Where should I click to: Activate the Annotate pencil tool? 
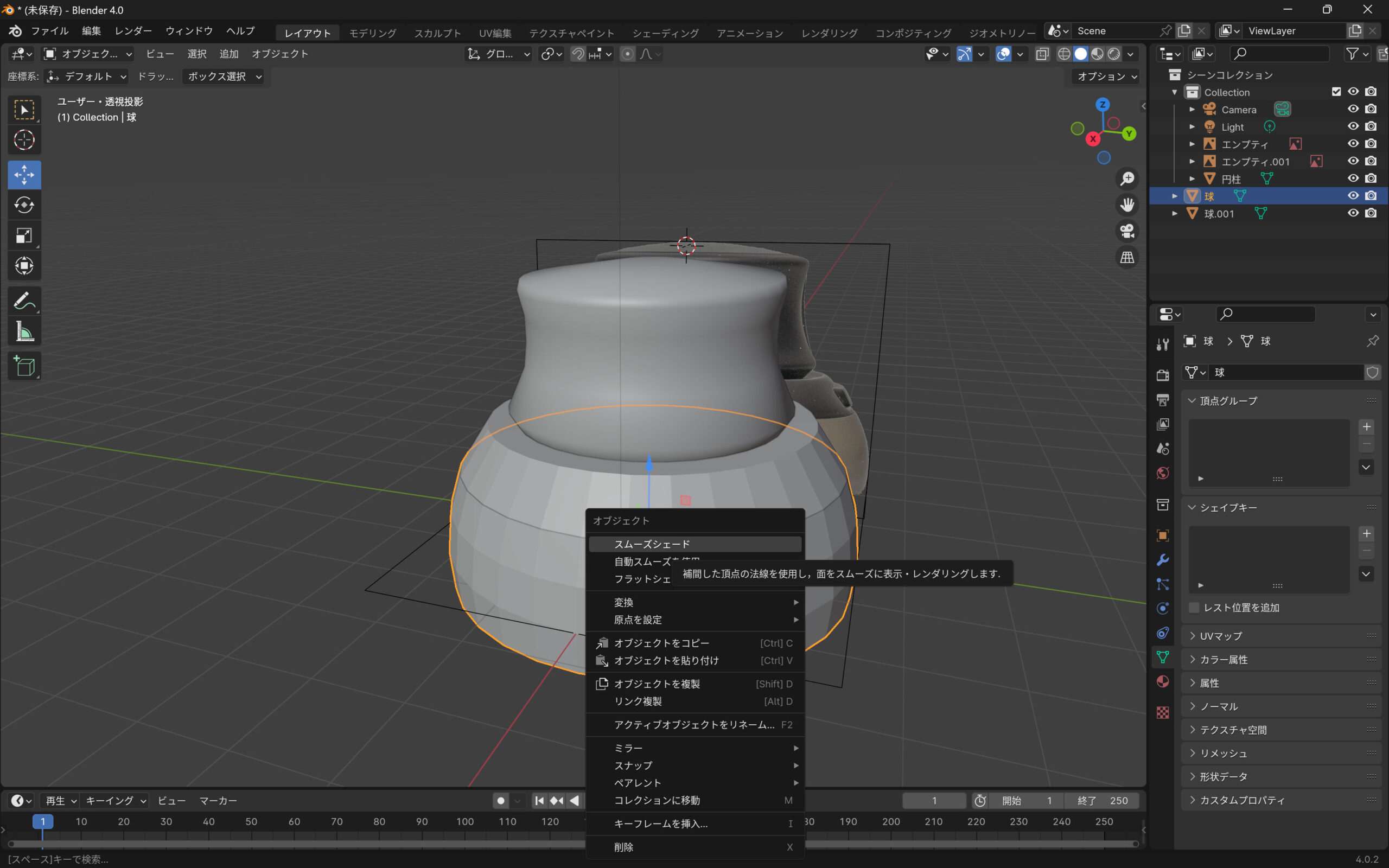(x=24, y=301)
